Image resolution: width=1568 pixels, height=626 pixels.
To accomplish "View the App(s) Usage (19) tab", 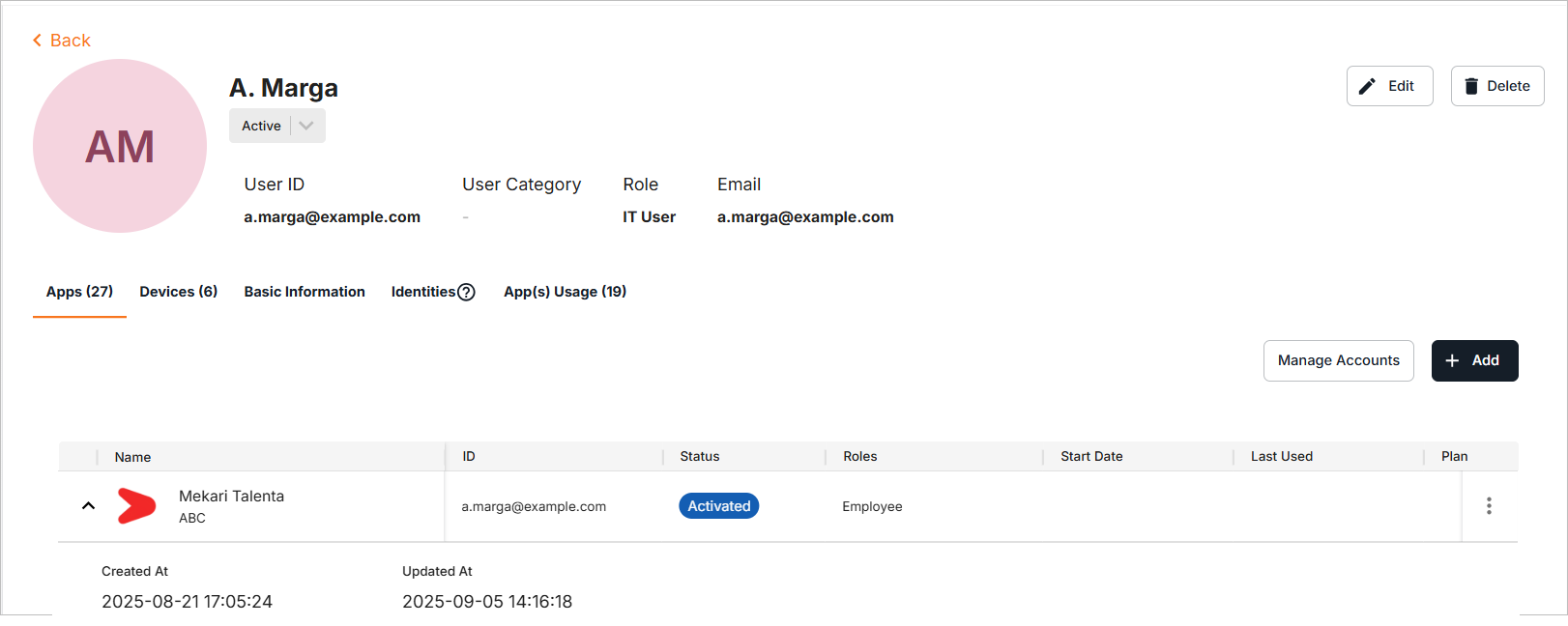I will 565,292.
